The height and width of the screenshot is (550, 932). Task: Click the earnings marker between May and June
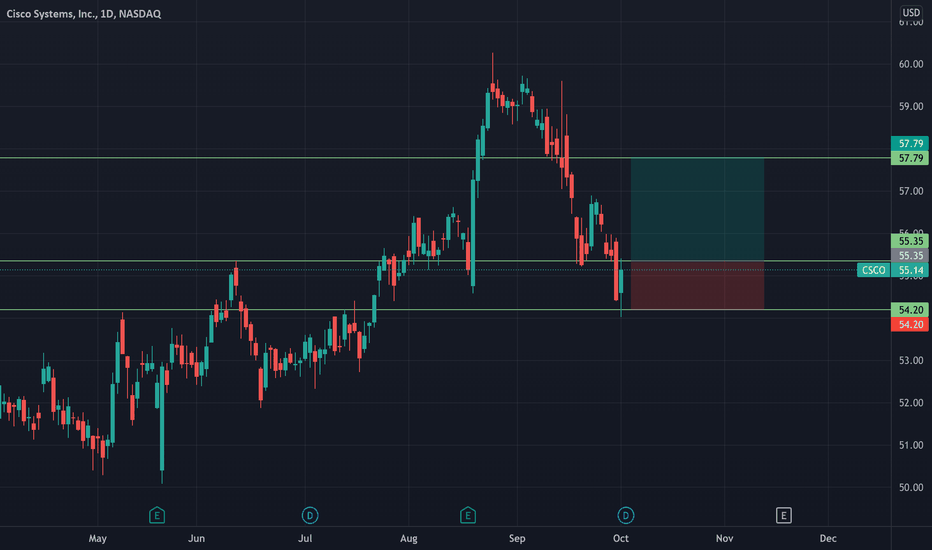pos(156,515)
